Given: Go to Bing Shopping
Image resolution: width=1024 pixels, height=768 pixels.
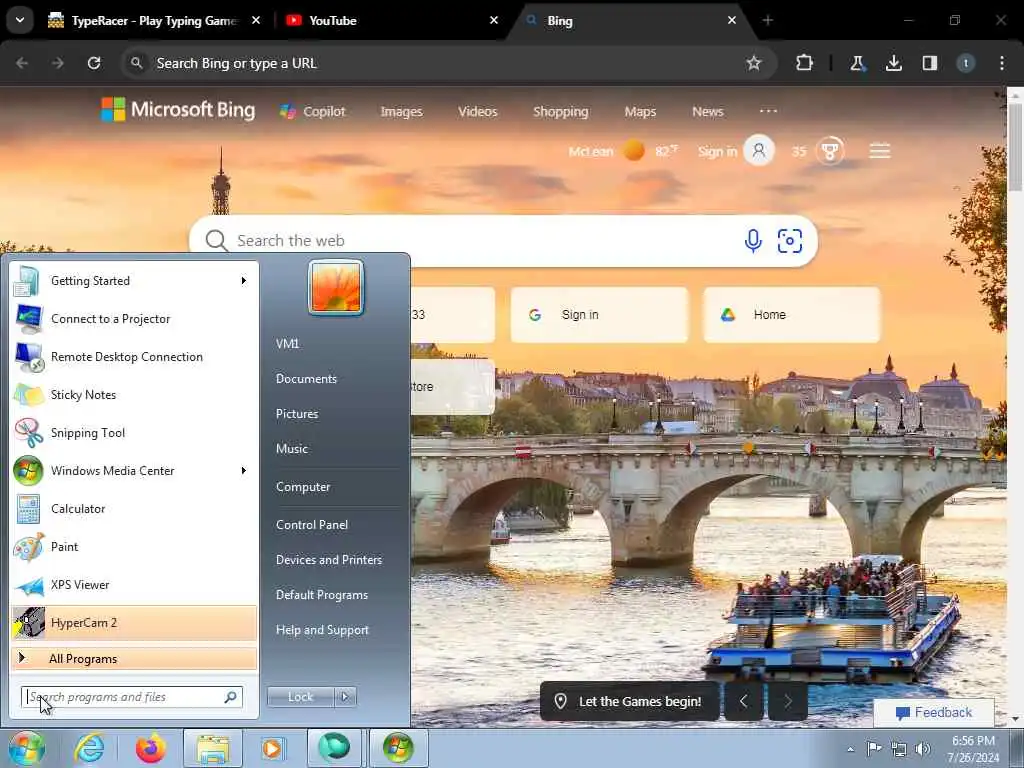Looking at the screenshot, I should [x=560, y=112].
